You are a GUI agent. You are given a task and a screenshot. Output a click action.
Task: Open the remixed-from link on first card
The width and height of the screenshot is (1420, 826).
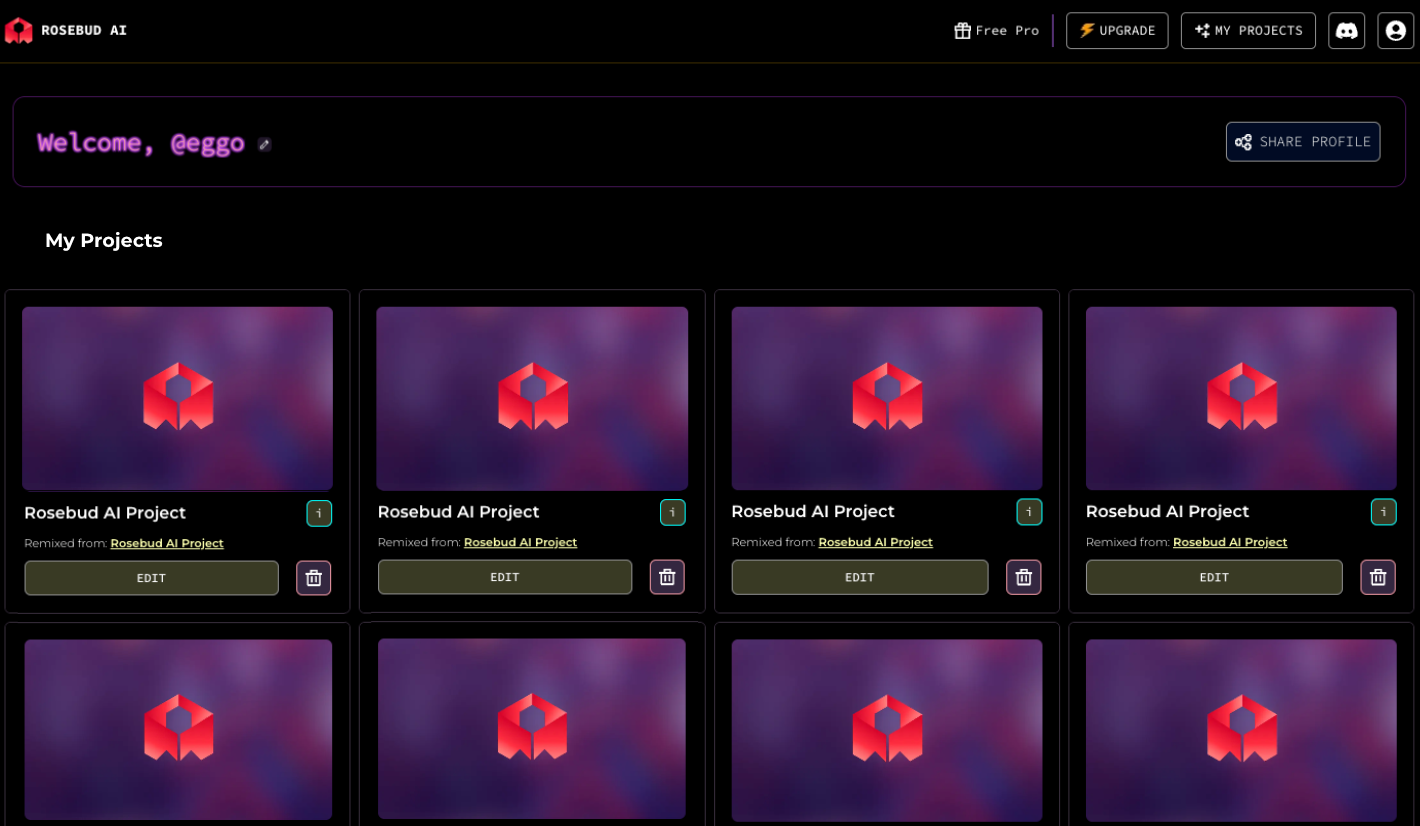click(167, 543)
